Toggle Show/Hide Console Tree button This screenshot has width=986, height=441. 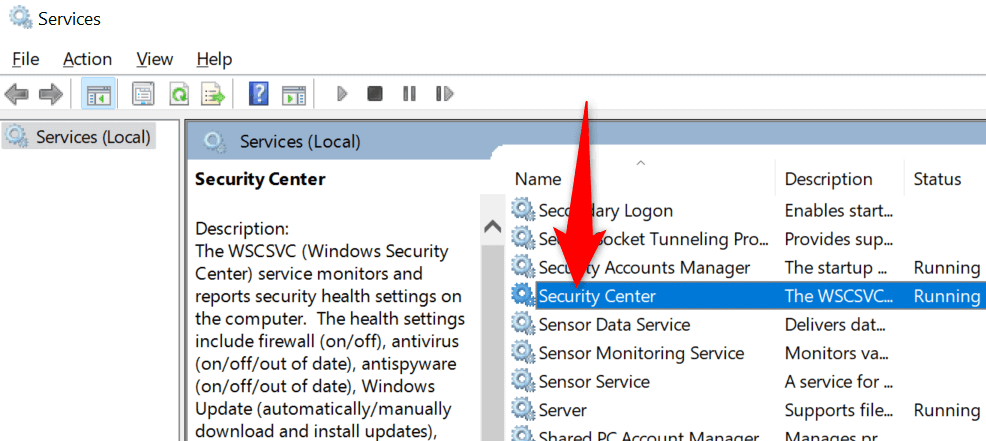[98, 94]
